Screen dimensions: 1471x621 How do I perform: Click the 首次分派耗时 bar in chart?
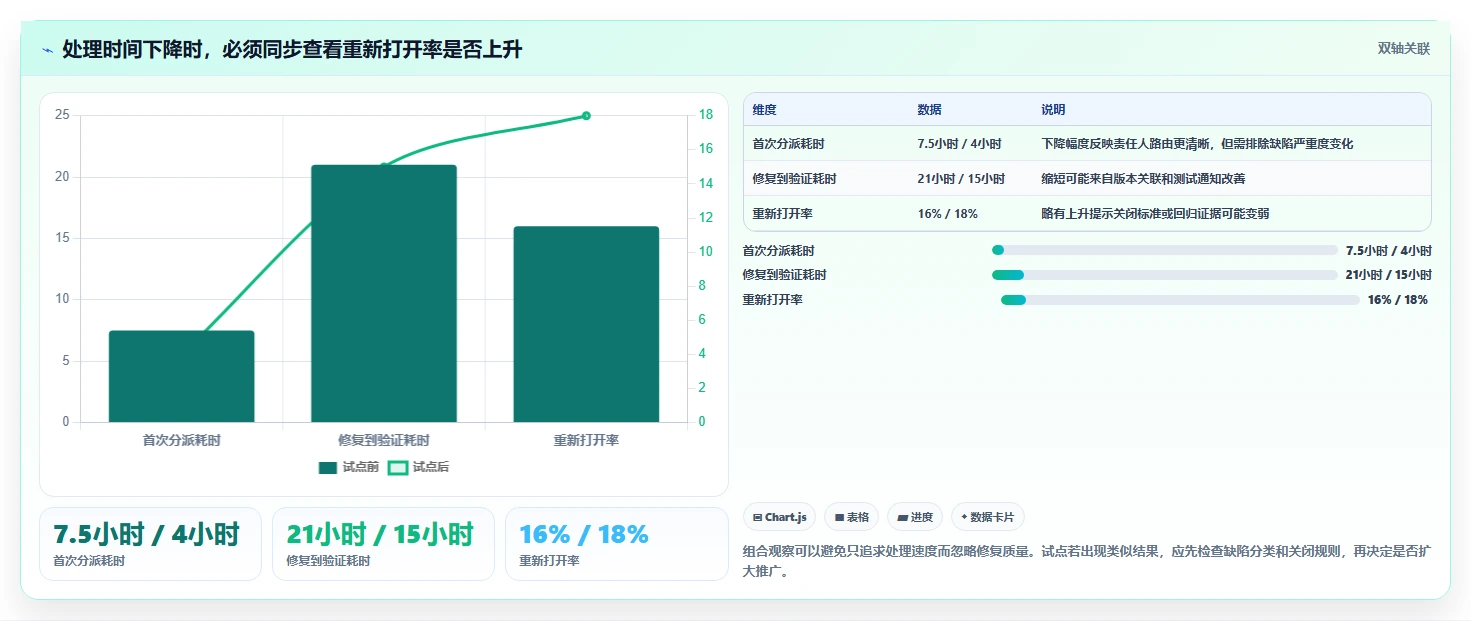tap(181, 376)
